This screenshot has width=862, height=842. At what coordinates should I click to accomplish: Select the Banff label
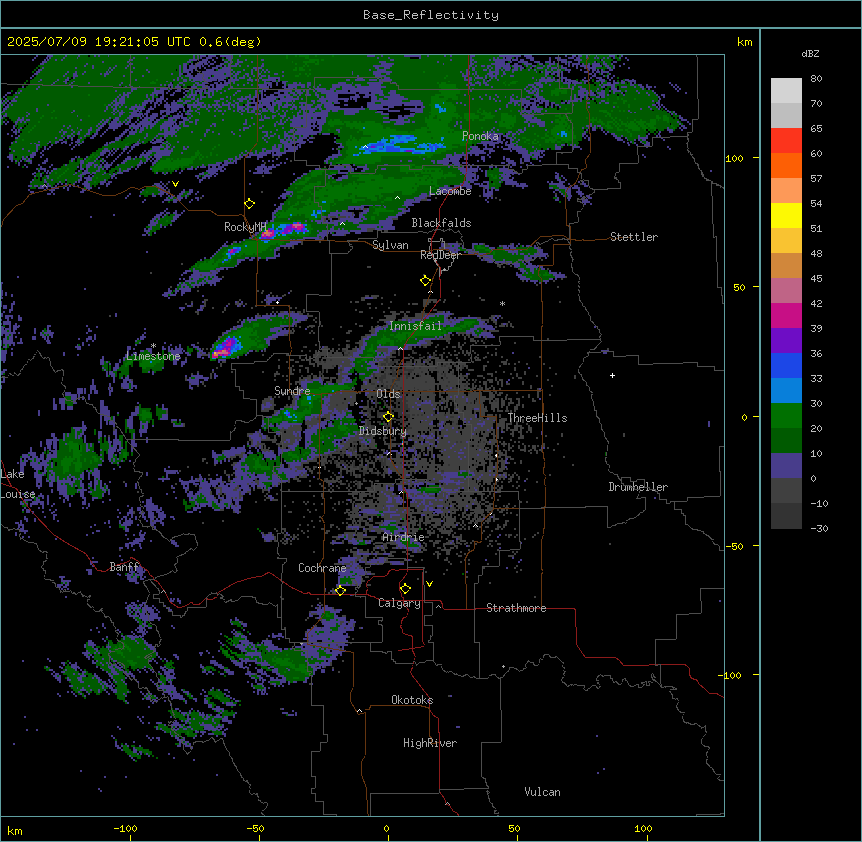click(x=124, y=567)
